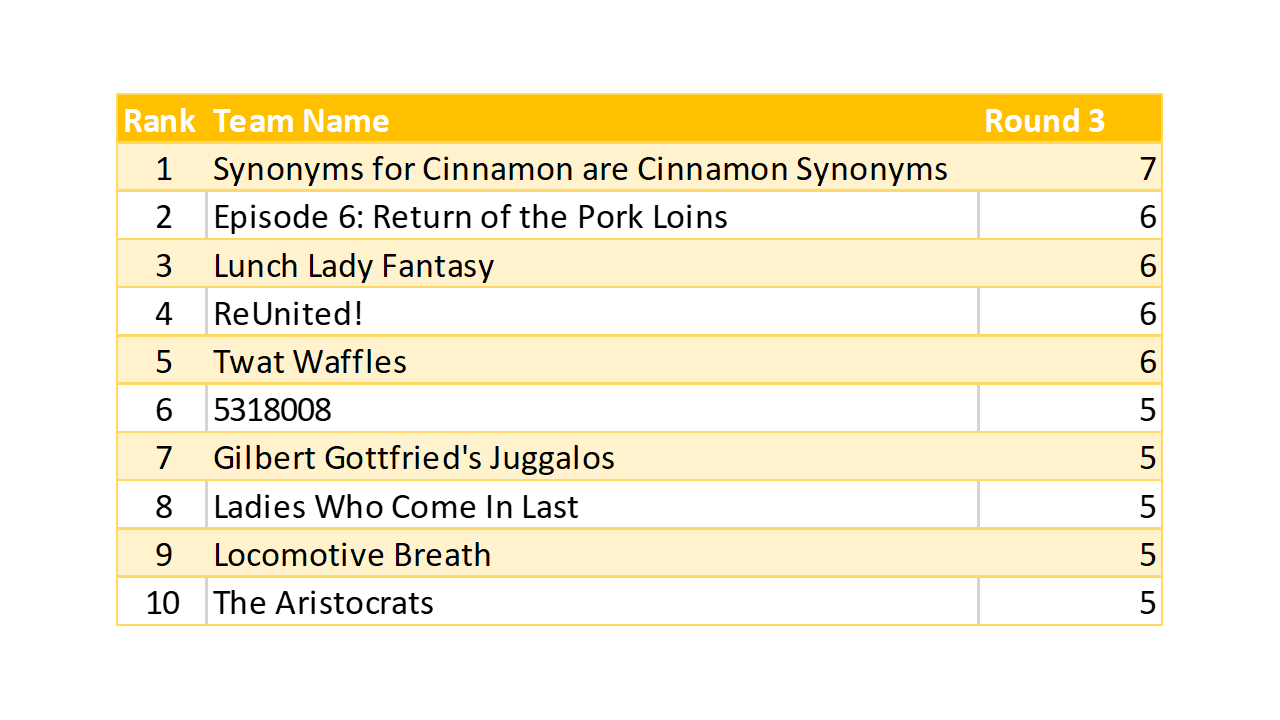Screen dimensions: 1280x720
Task: Click the Round 3 column header
Action: click(x=1044, y=121)
